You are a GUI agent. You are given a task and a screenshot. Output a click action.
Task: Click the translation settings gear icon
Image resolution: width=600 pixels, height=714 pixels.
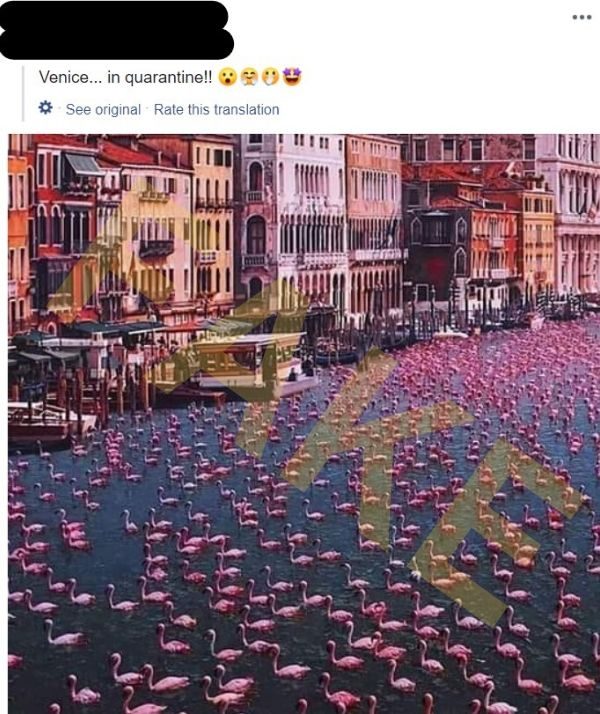tap(45, 108)
